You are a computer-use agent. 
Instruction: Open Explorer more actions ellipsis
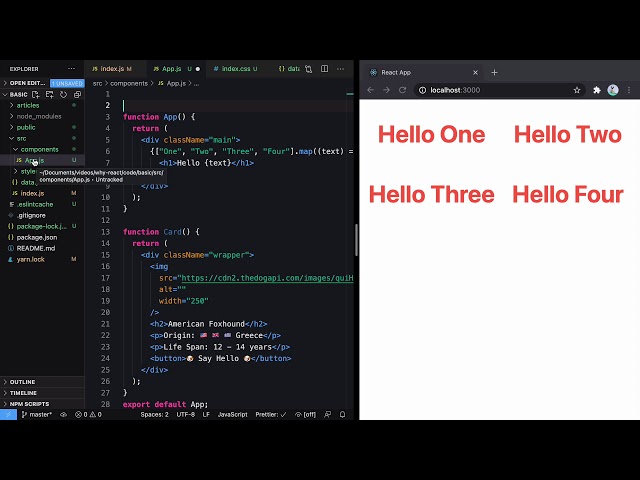tap(71, 69)
